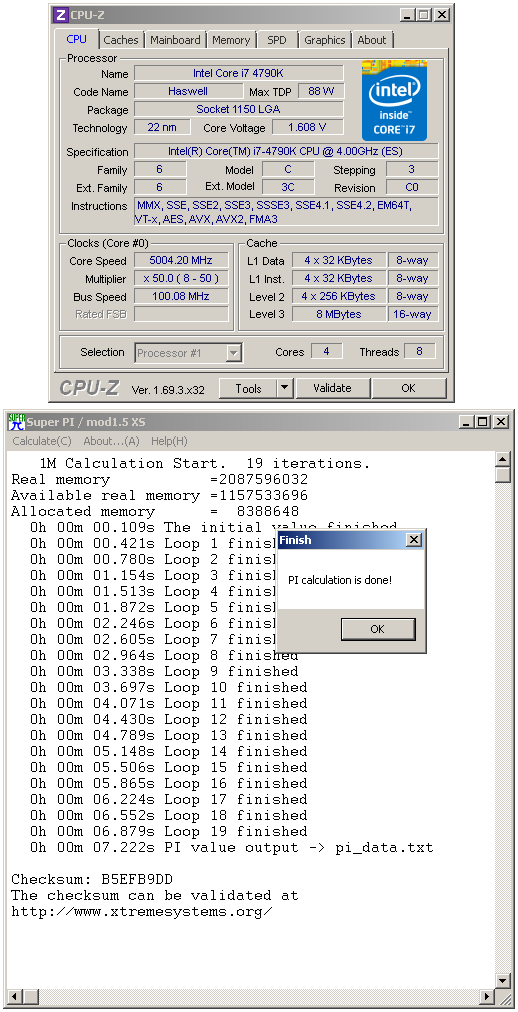The width and height of the screenshot is (518, 1012).
Task: Open the Calculate(C) menu
Action: coord(42,441)
